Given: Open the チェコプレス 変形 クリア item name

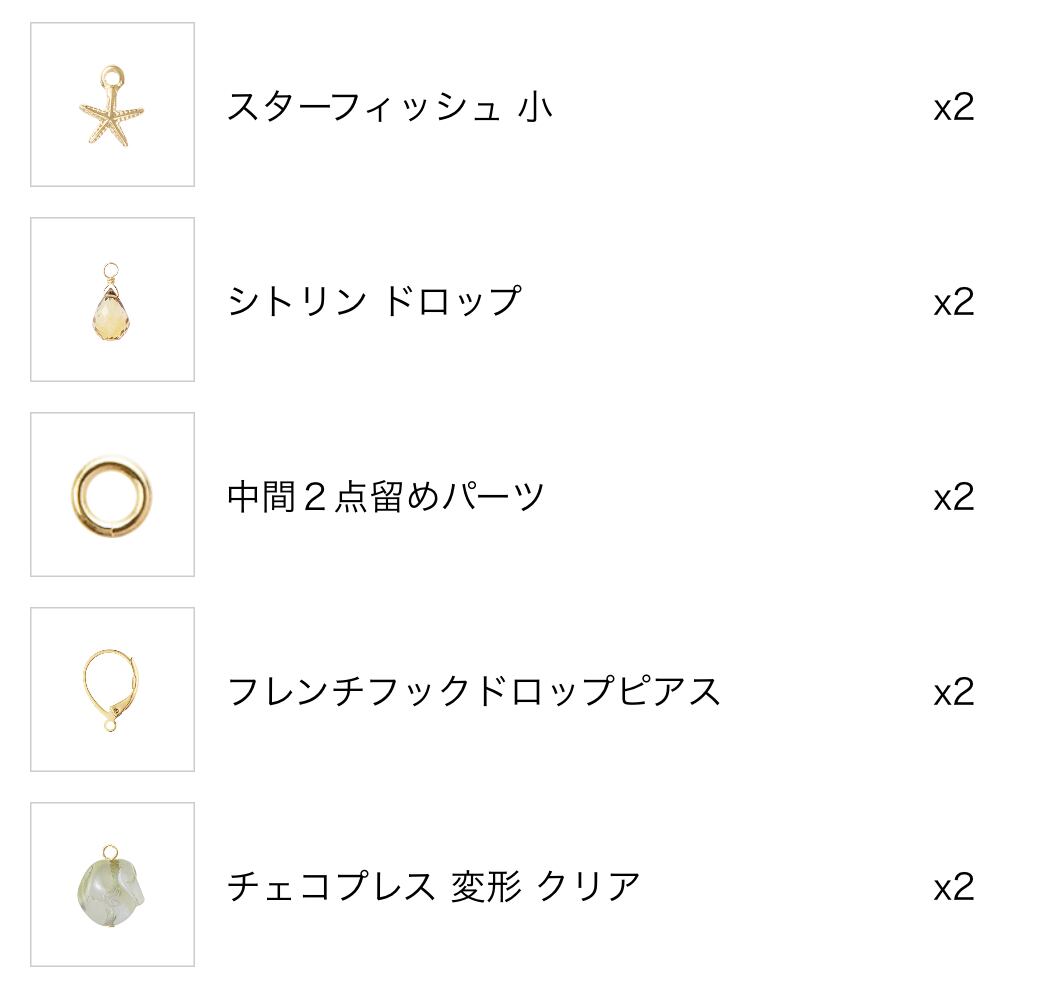Looking at the screenshot, I should click(x=434, y=886).
